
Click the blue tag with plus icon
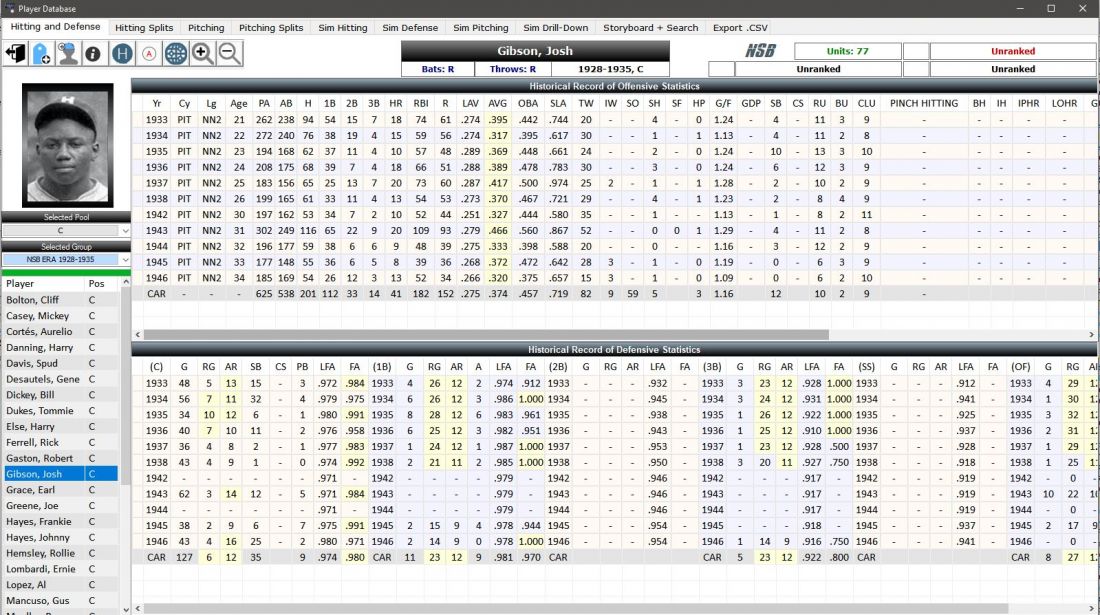[x=41, y=54]
